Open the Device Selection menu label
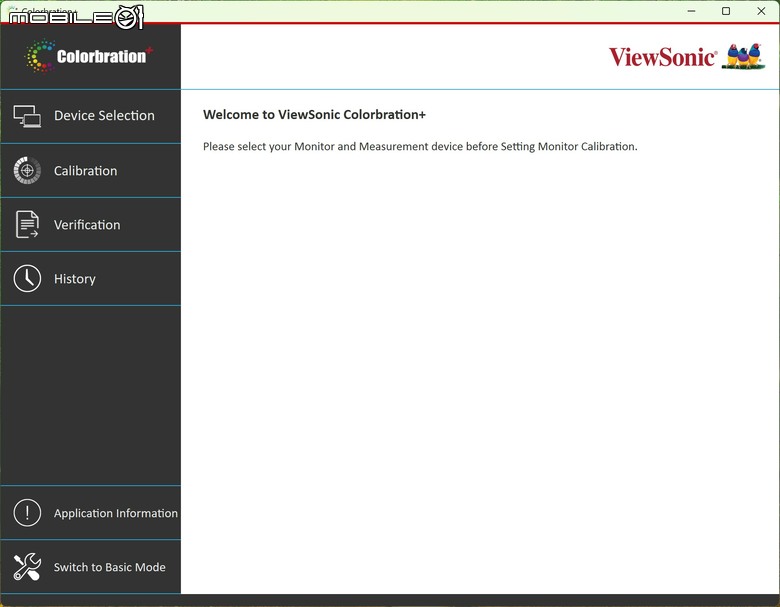The width and height of the screenshot is (780, 607). [104, 115]
